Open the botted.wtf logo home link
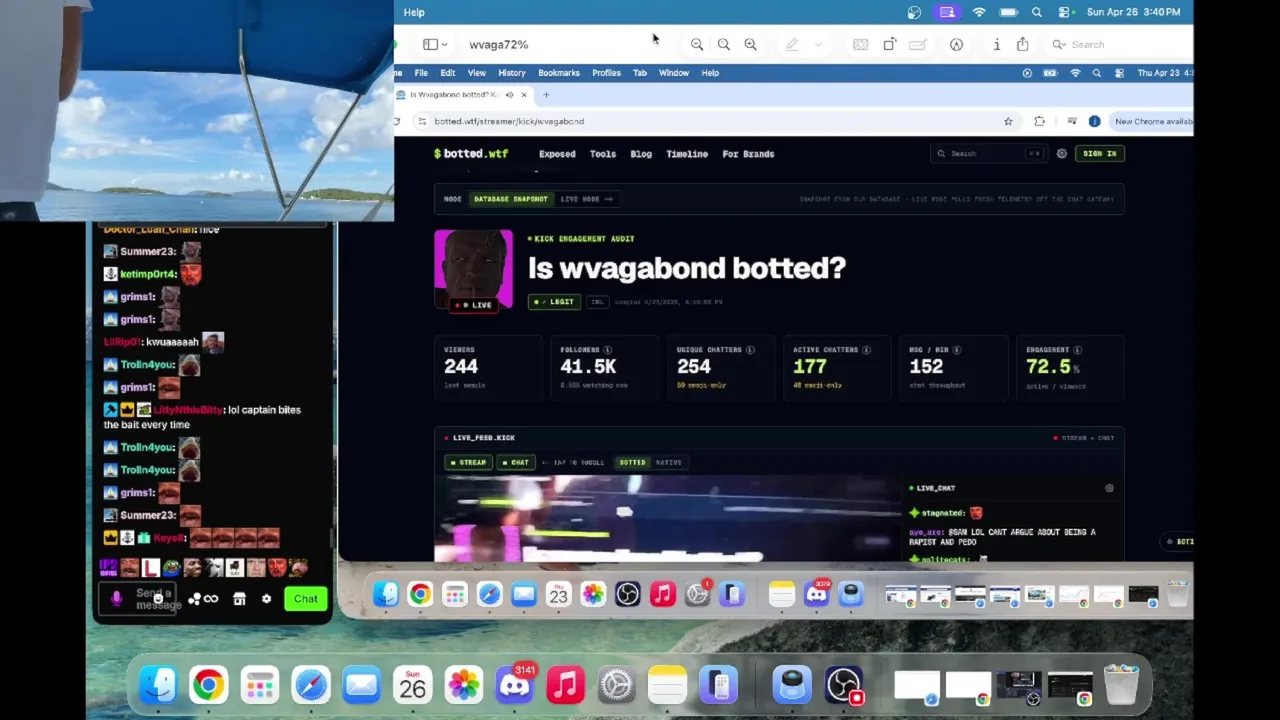 (x=471, y=154)
